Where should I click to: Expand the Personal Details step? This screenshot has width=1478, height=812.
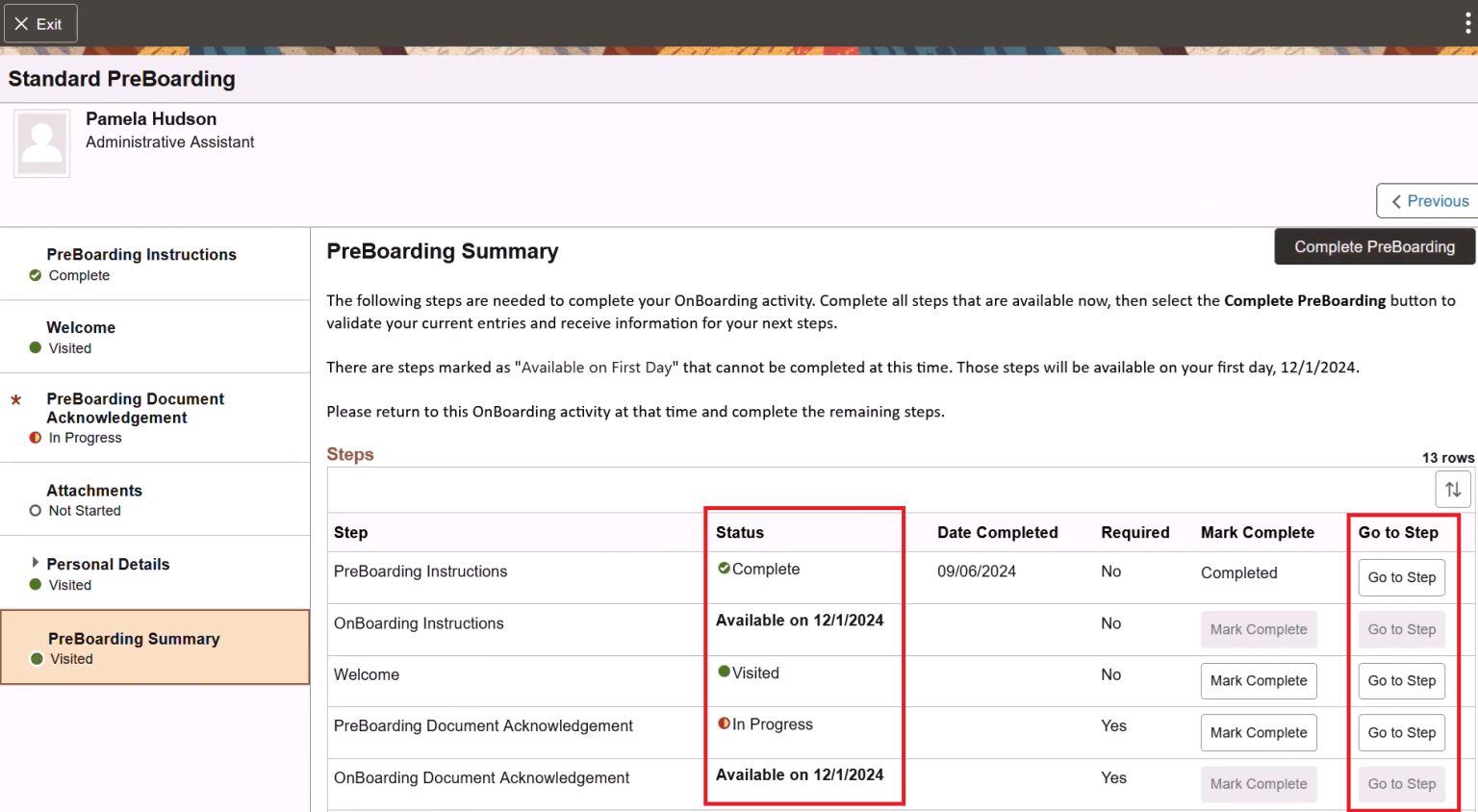pyautogui.click(x=37, y=564)
